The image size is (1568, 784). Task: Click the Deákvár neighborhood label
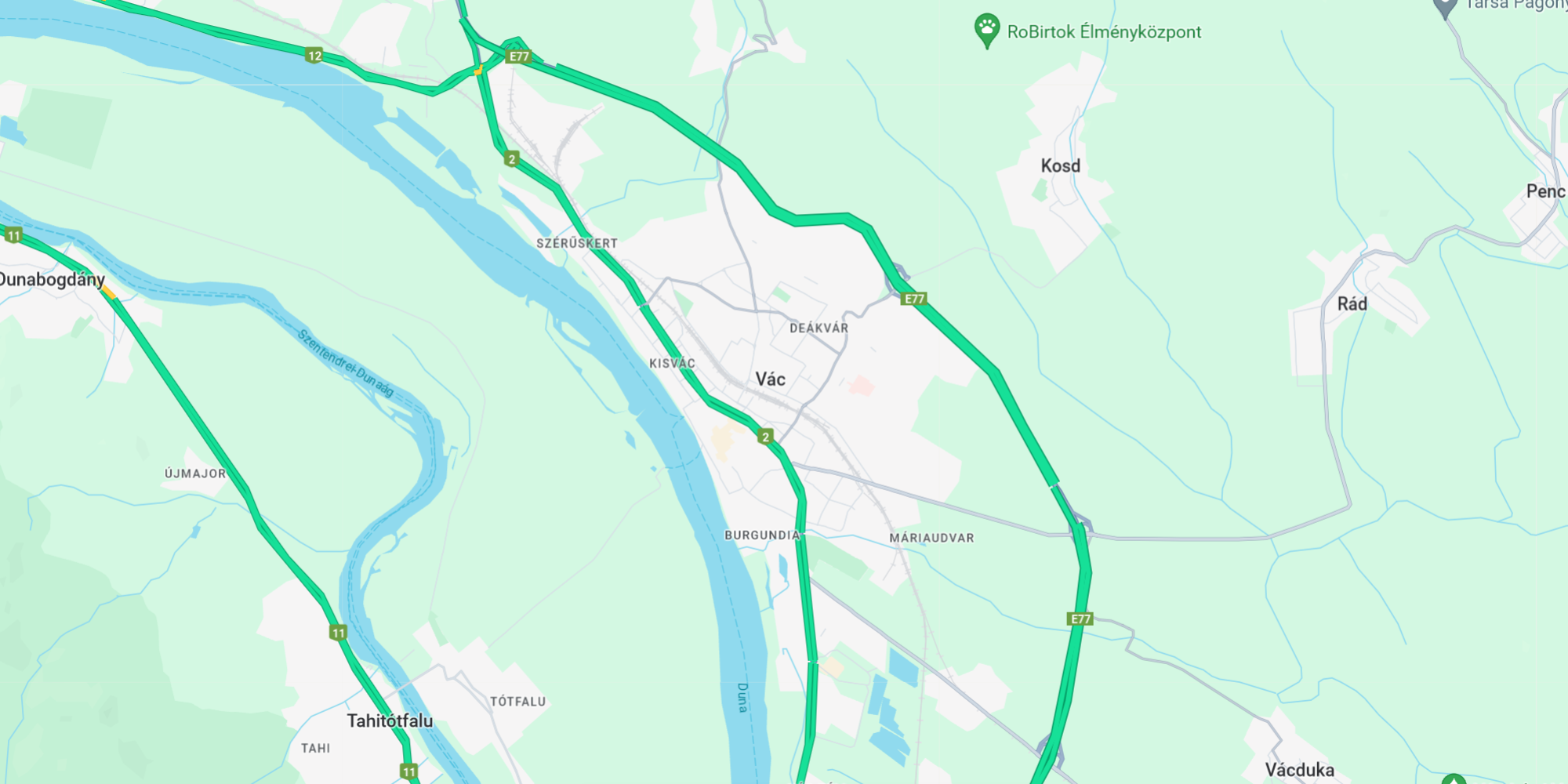[x=818, y=328]
